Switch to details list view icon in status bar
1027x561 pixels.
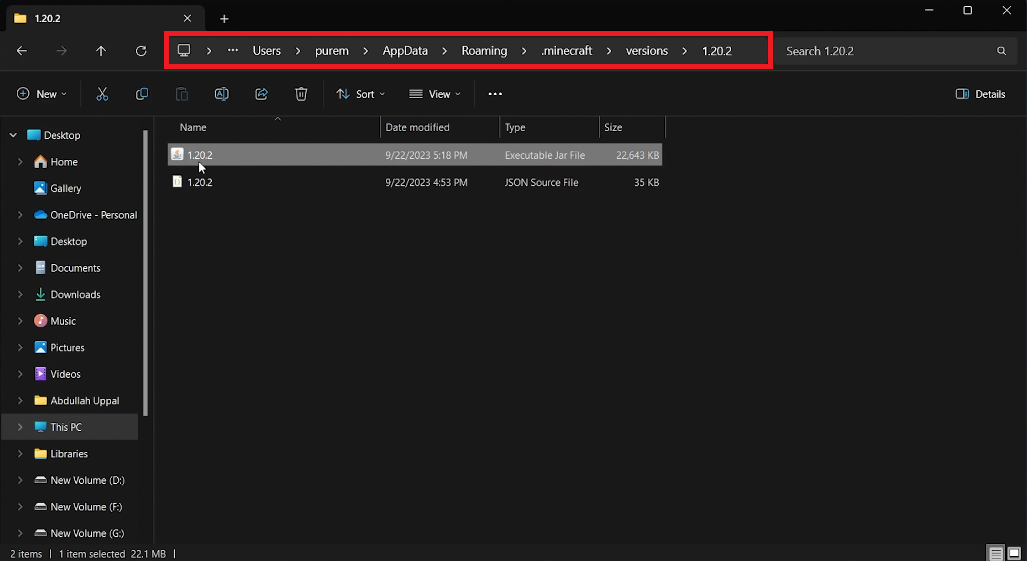[996, 554]
